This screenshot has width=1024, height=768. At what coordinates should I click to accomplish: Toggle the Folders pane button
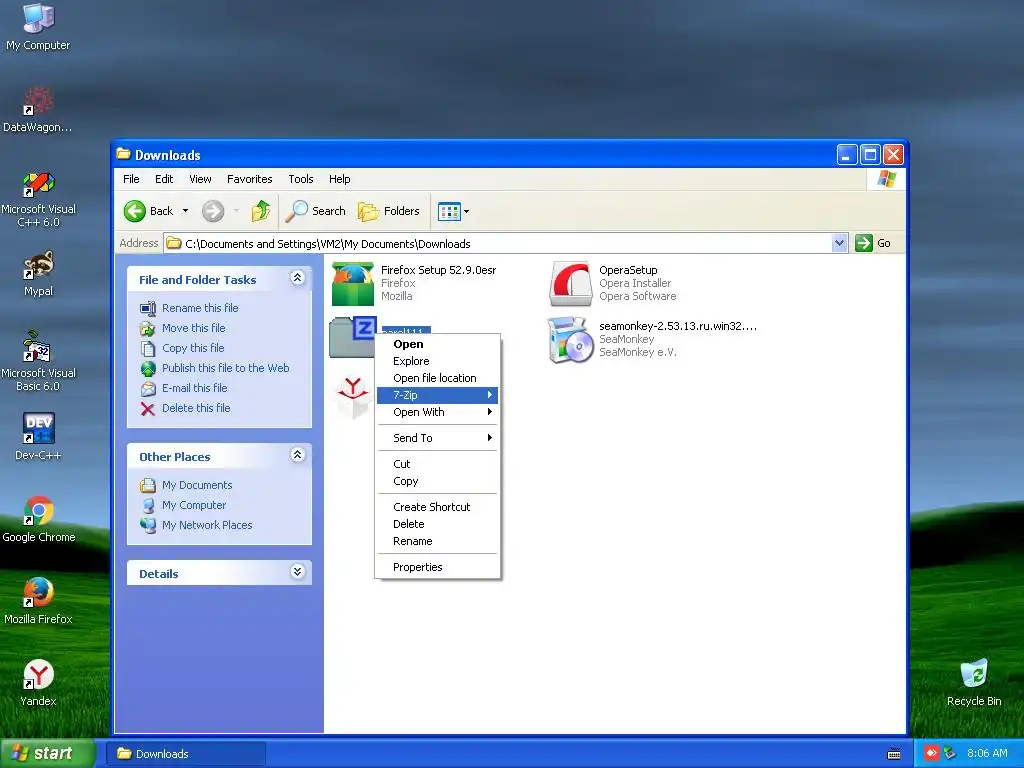(389, 211)
